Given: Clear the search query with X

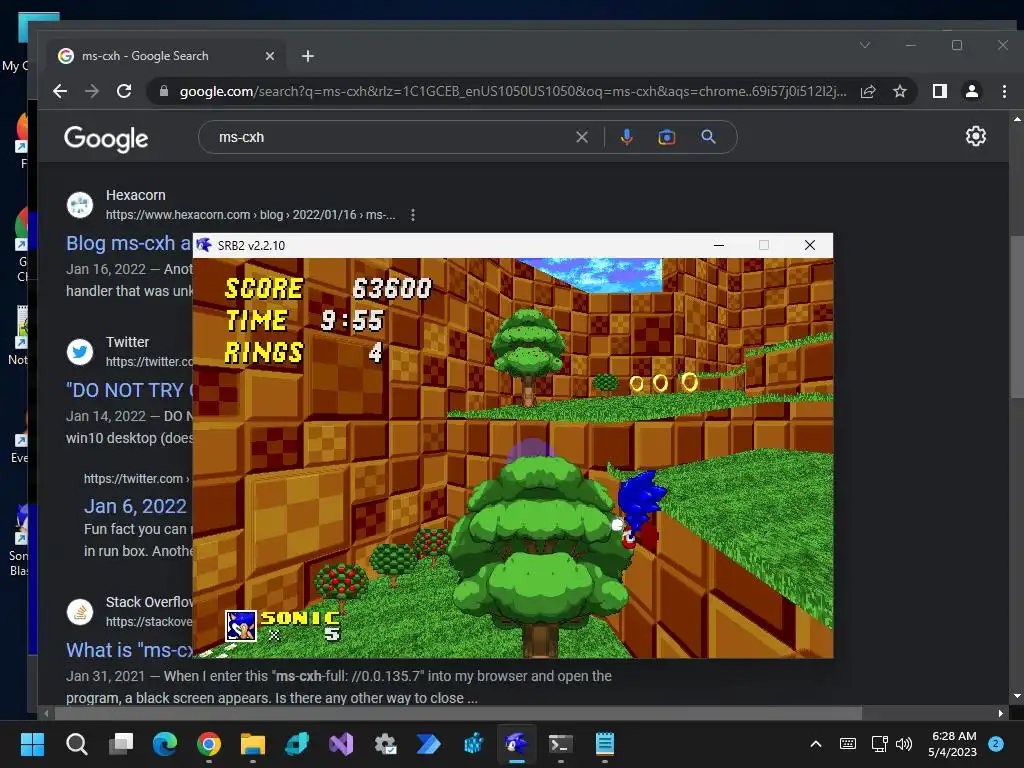Looking at the screenshot, I should 582,137.
